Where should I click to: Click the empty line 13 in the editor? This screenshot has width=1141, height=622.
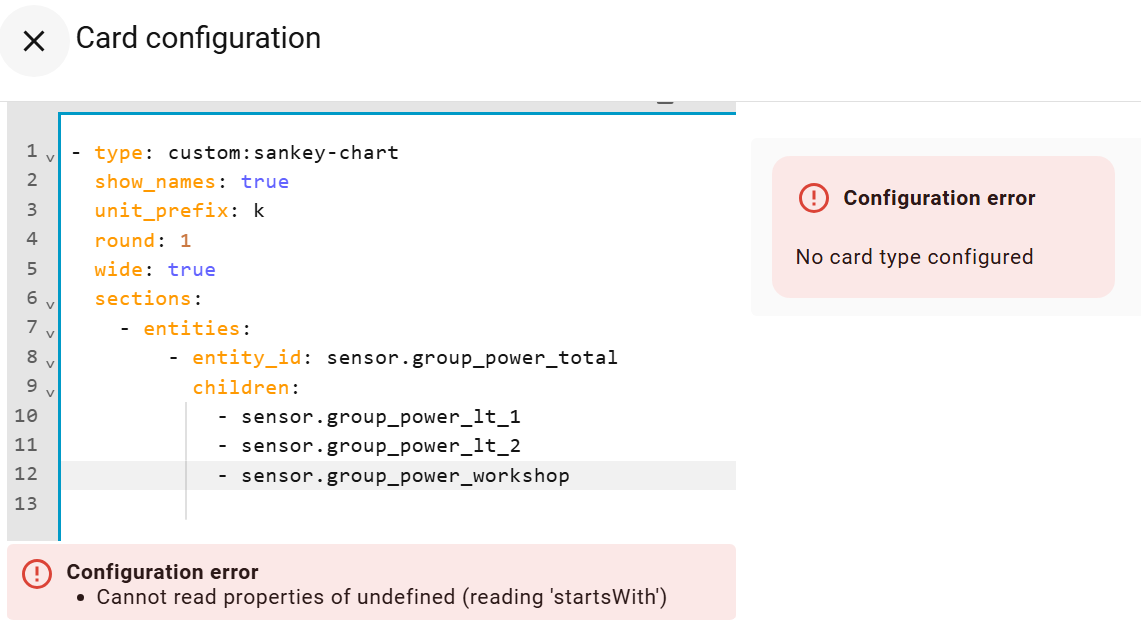pyautogui.click(x=400, y=505)
